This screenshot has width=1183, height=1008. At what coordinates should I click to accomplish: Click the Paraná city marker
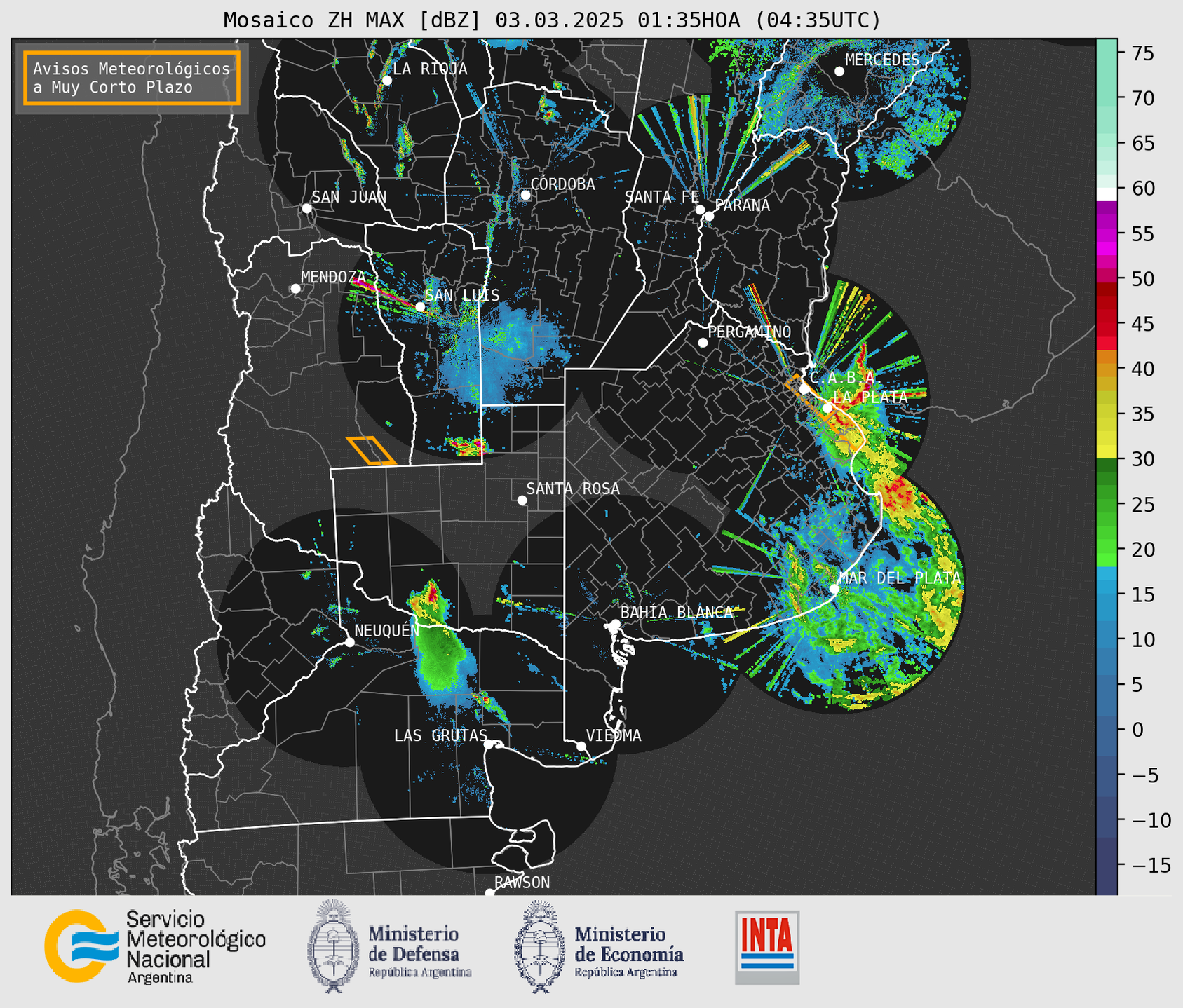[709, 216]
